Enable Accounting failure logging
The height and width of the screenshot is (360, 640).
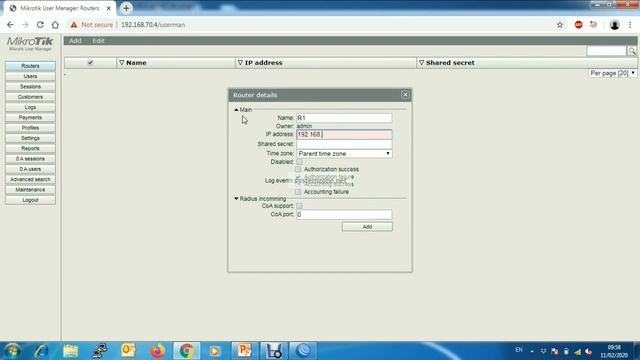point(298,192)
